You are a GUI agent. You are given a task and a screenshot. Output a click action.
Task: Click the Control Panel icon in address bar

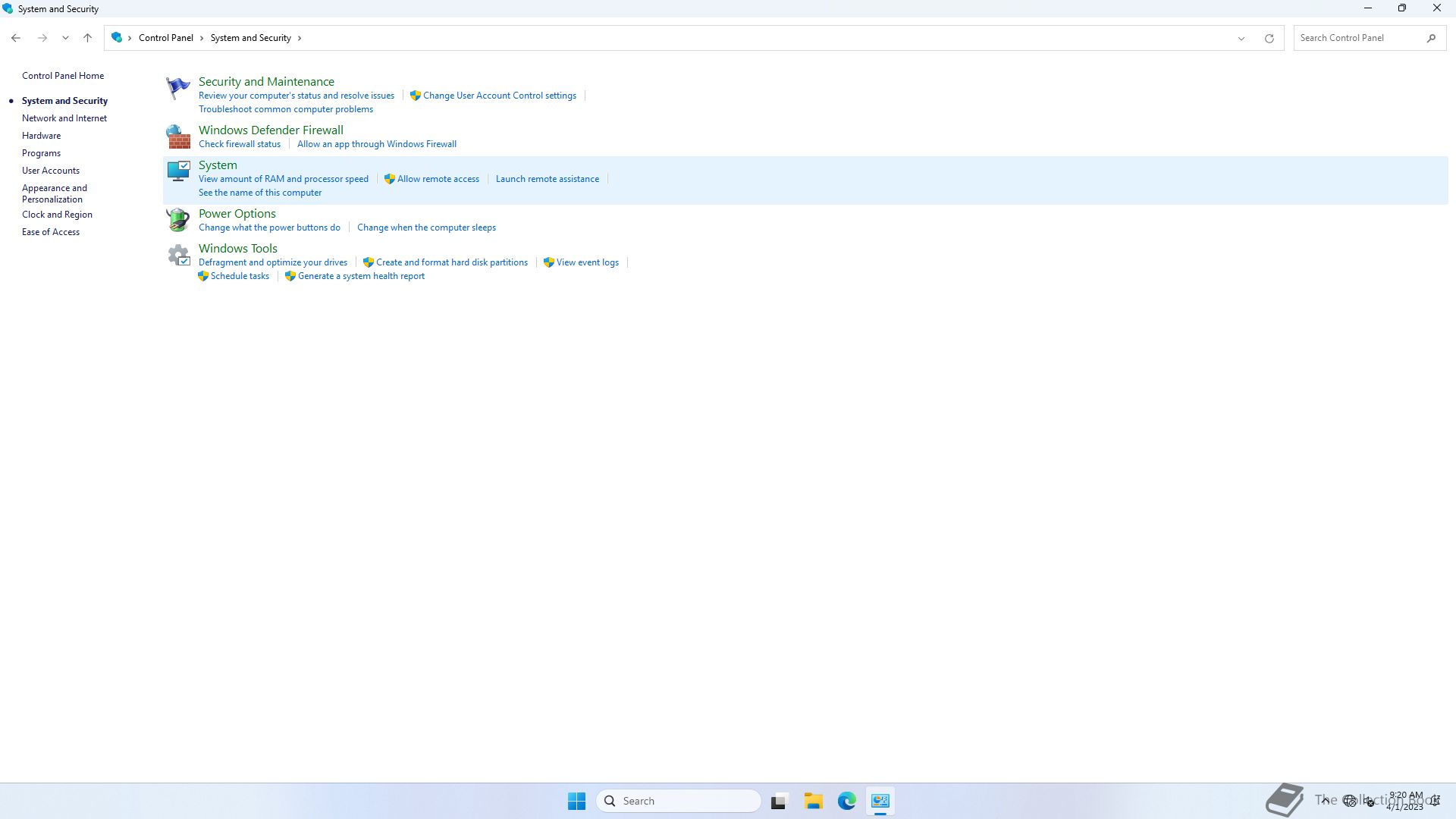pos(117,37)
